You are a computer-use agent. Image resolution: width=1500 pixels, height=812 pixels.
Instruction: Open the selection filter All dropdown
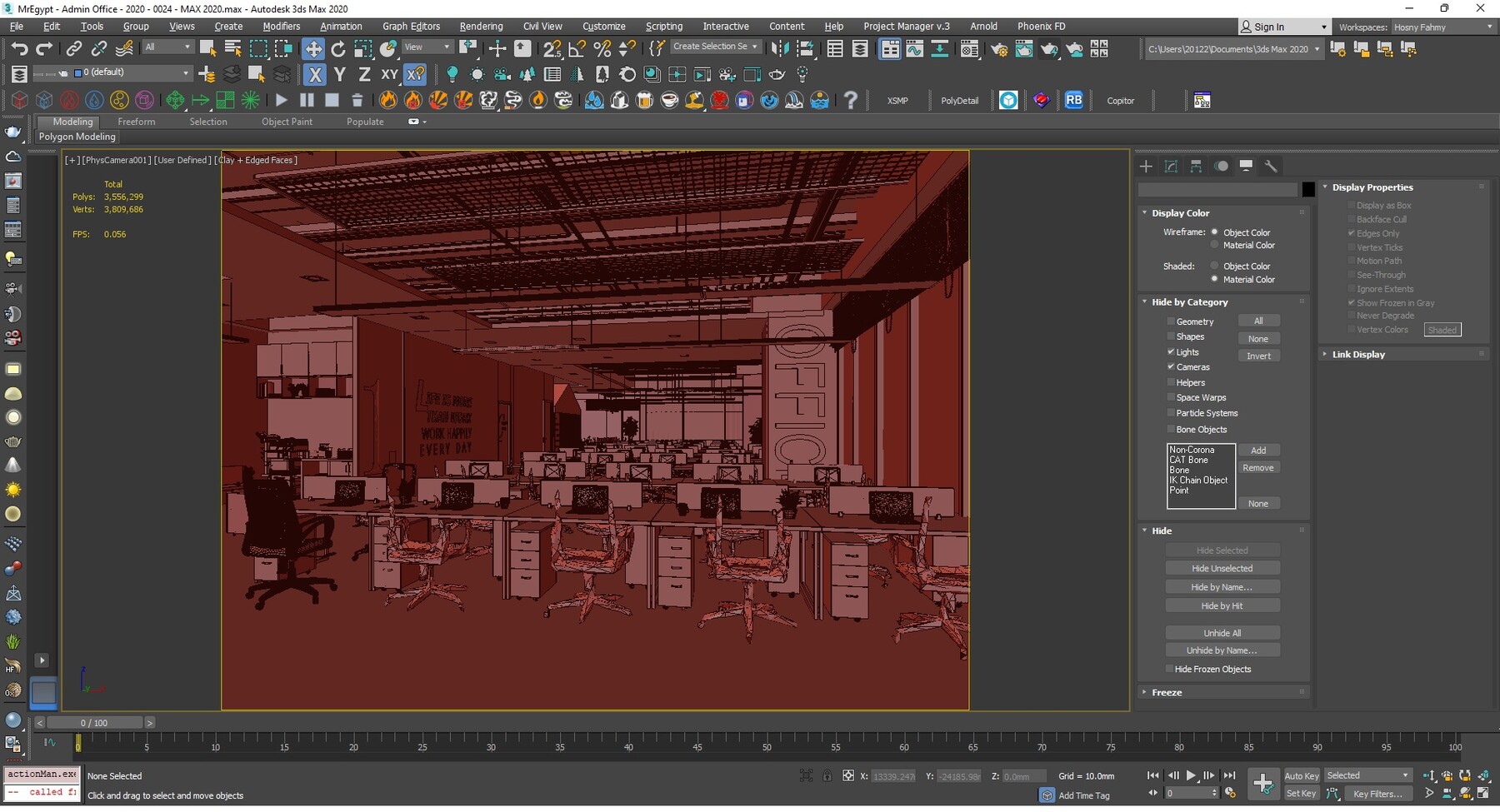pyautogui.click(x=167, y=46)
